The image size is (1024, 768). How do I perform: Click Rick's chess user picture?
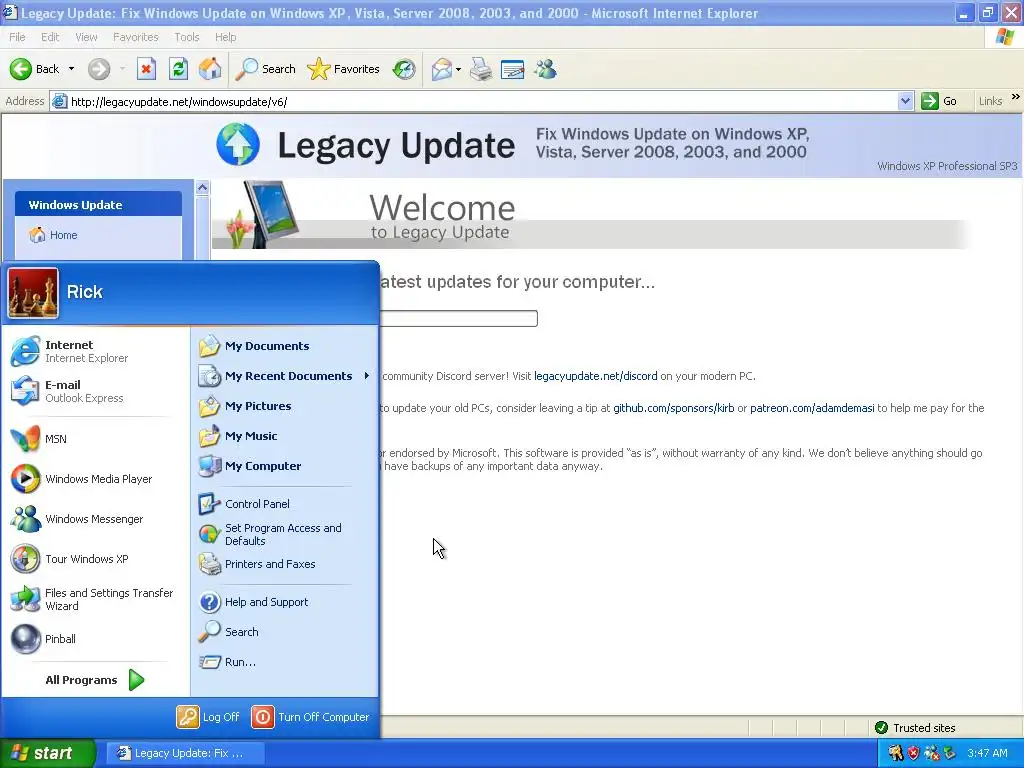click(x=33, y=293)
